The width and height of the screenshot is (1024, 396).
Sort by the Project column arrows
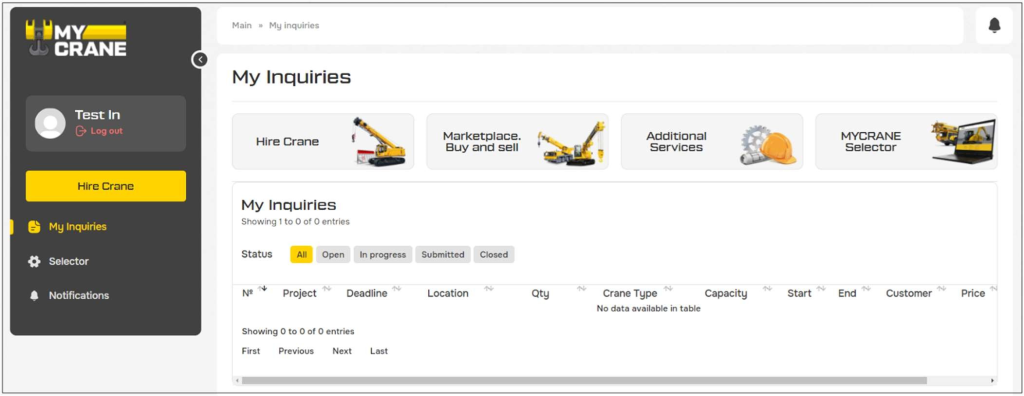point(327,288)
